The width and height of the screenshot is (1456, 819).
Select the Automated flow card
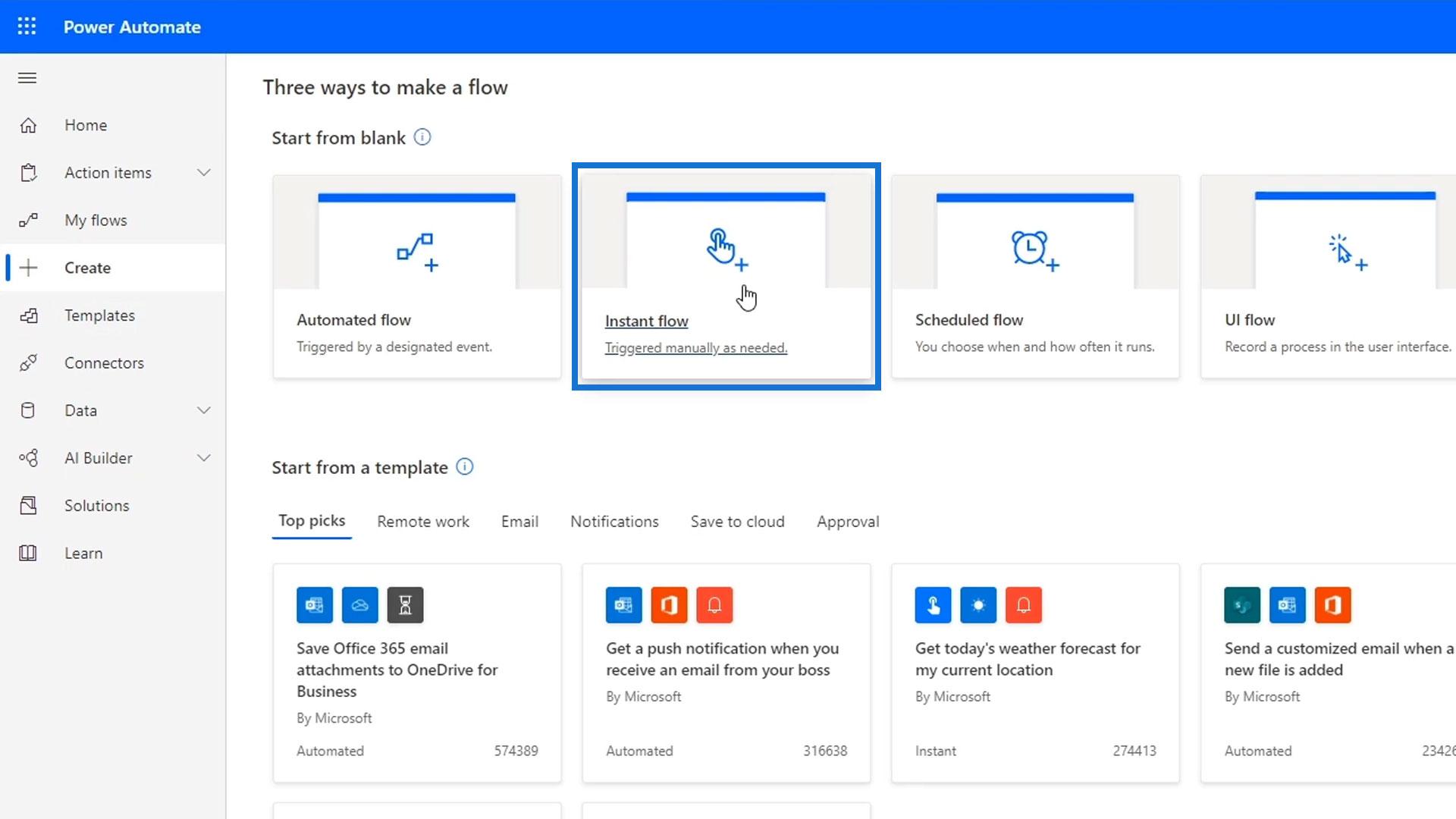416,277
